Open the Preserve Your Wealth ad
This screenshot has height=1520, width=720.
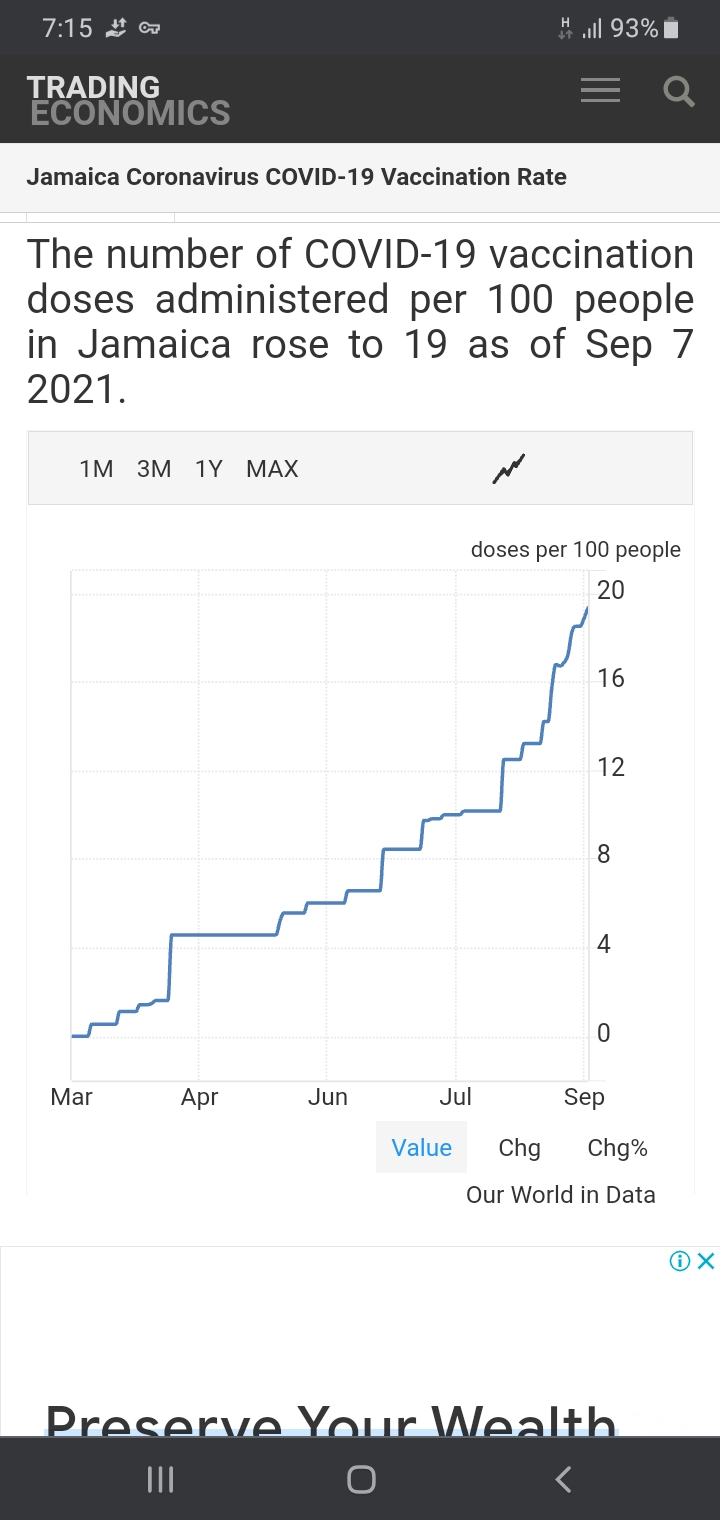[x=330, y=1415]
